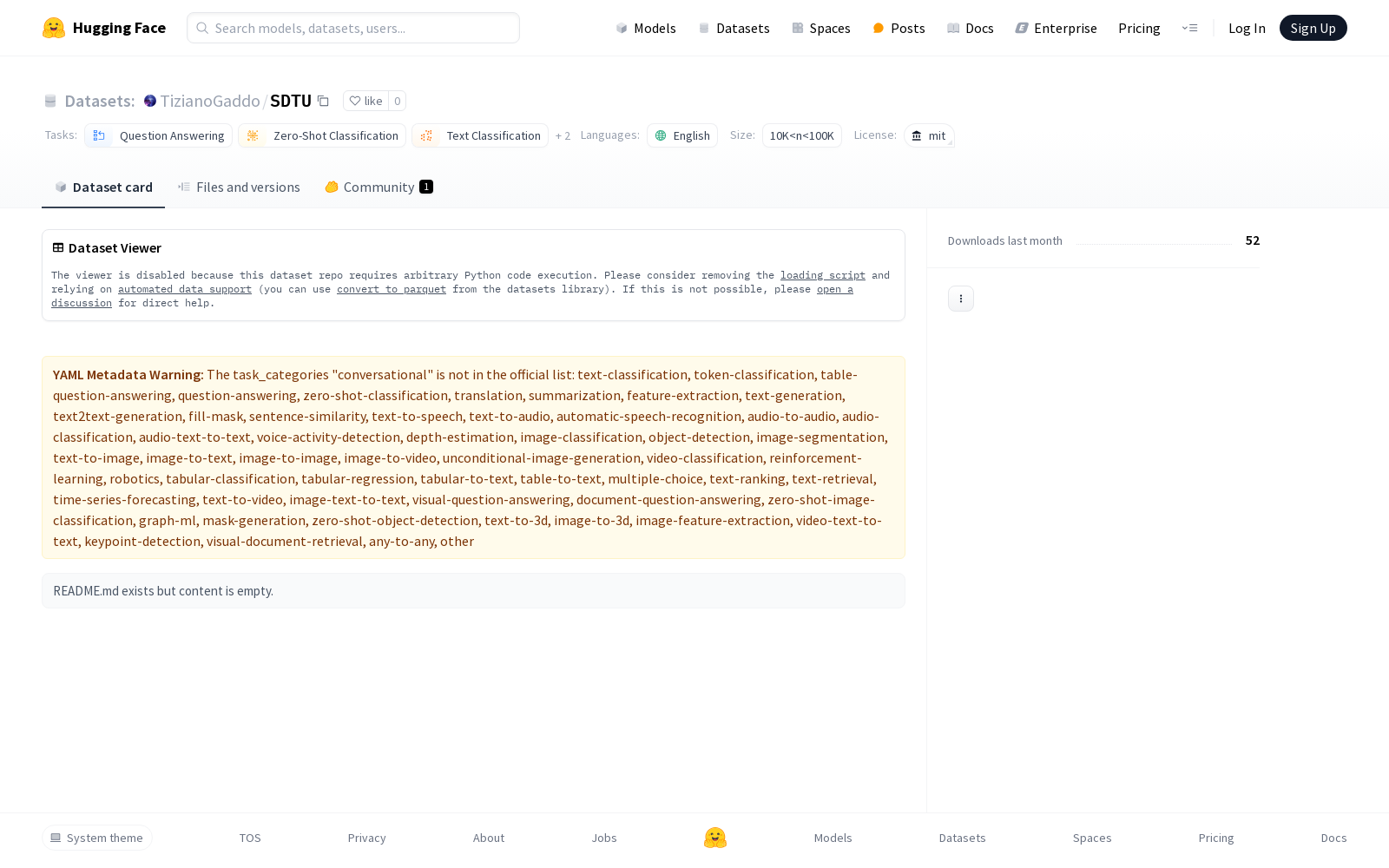Like the SDTU dataset
Screen dimensions: 1389x868
(365, 101)
